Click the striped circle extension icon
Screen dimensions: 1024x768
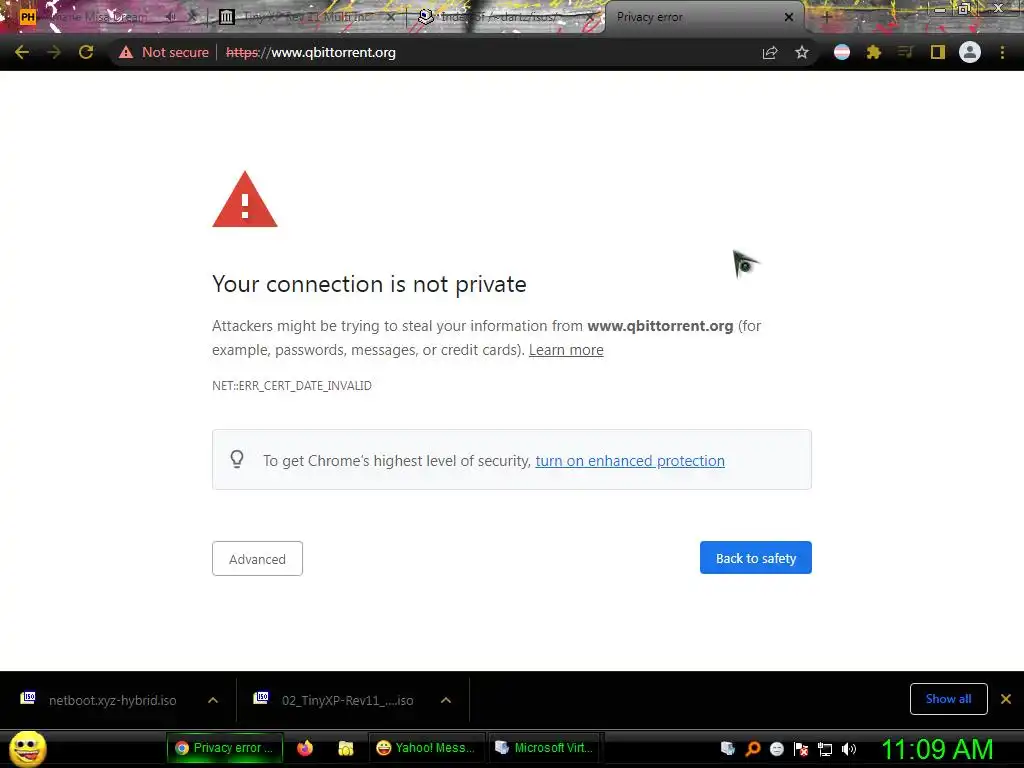842,52
